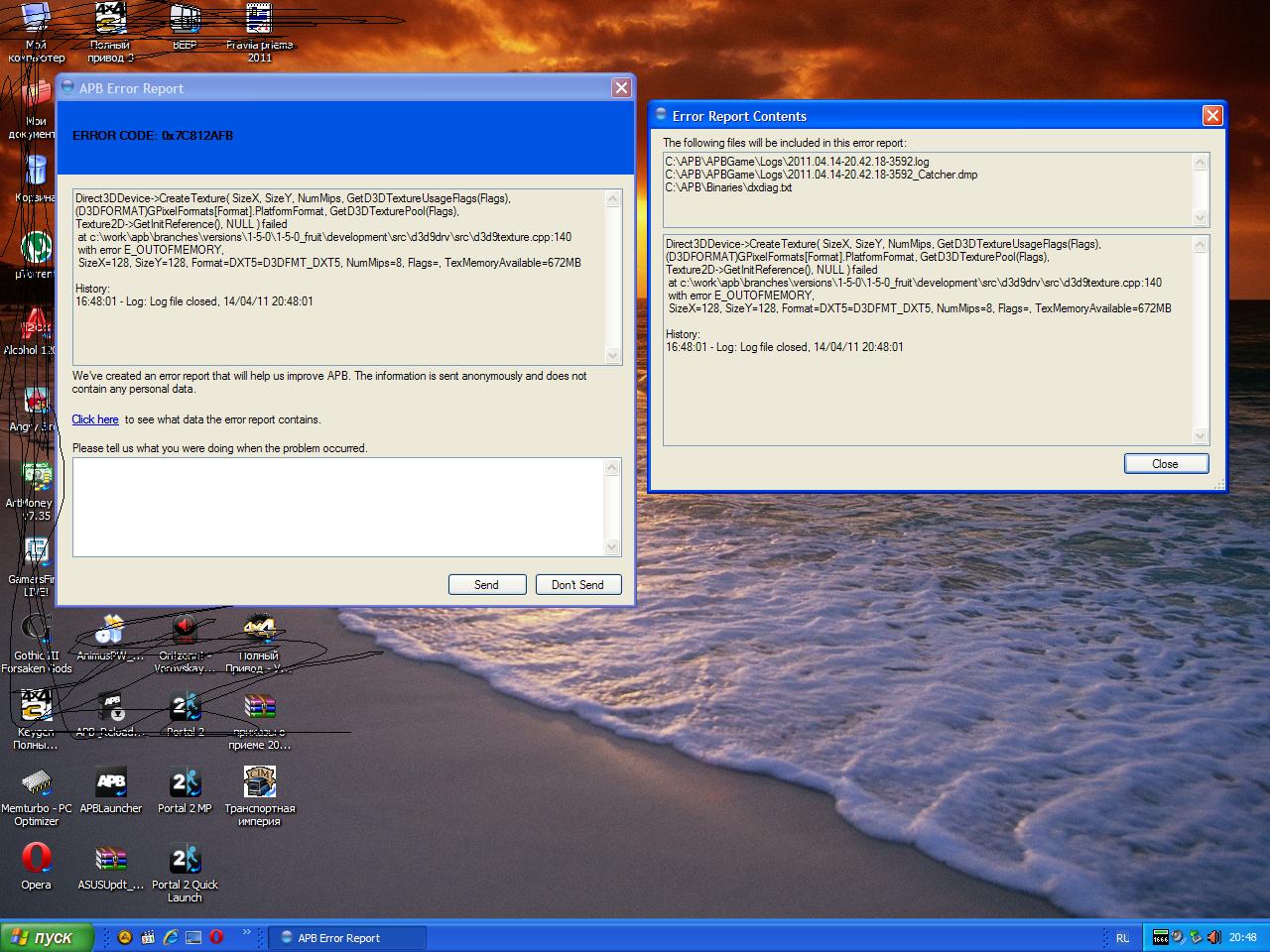1270x952 pixels.
Task: Click the memory meter tray icon showing 1666
Action: (x=1161, y=937)
